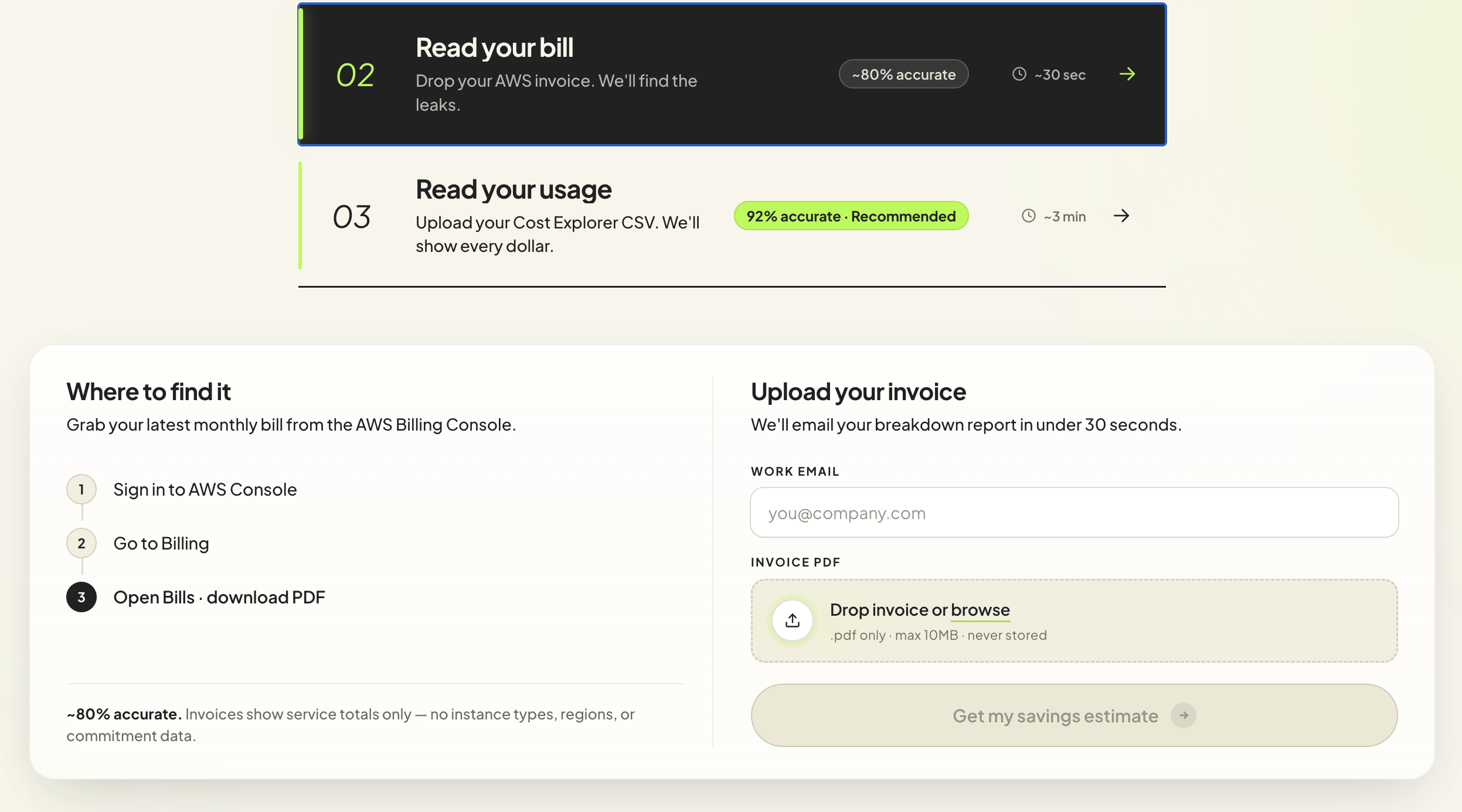Image resolution: width=1462 pixels, height=812 pixels.
Task: Click the '~80% accurate.' footnote text
Action: pyautogui.click(x=124, y=715)
